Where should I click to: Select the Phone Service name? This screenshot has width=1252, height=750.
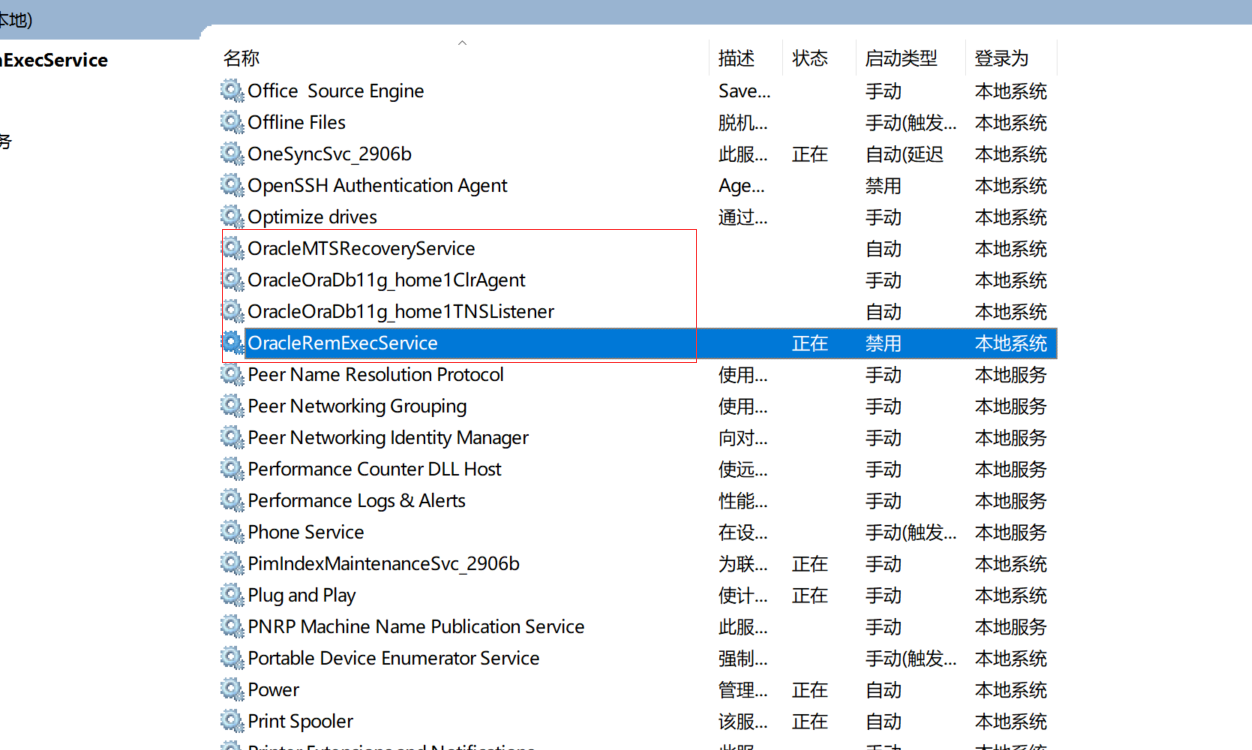pyautogui.click(x=306, y=532)
